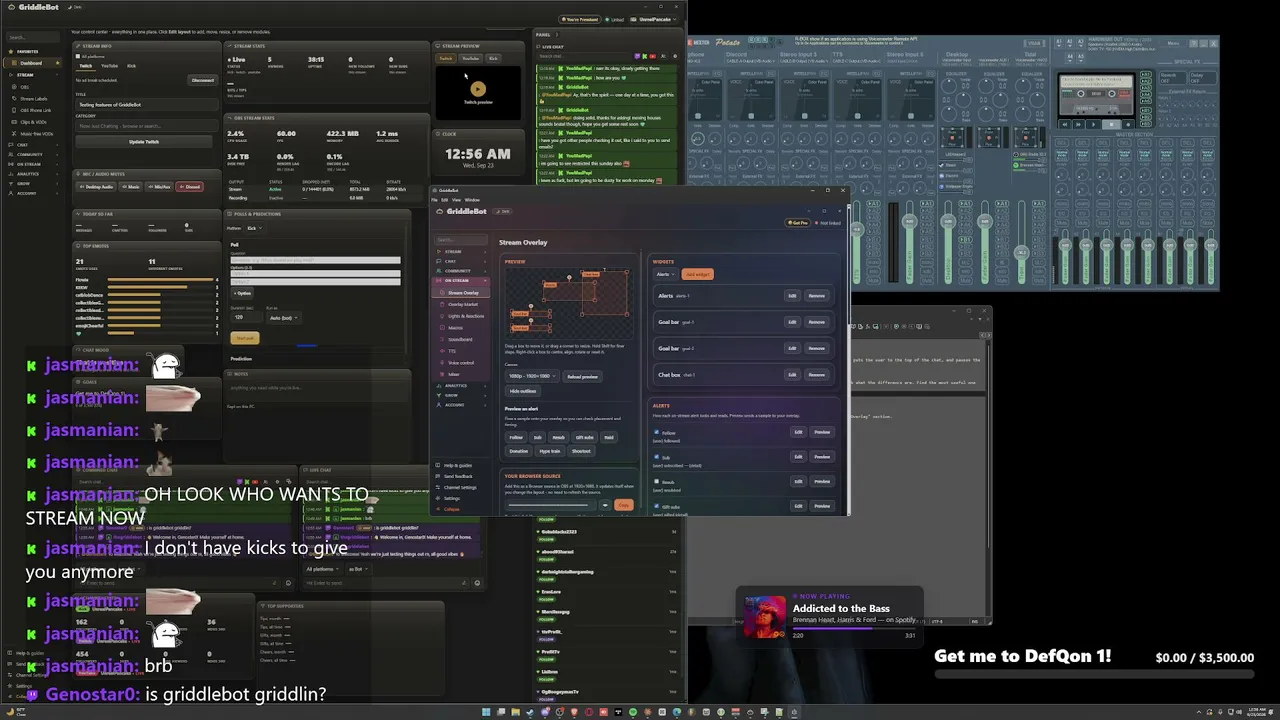Switch to the YouTube tab in Stream Info
This screenshot has width=1280, height=720.
[109, 66]
